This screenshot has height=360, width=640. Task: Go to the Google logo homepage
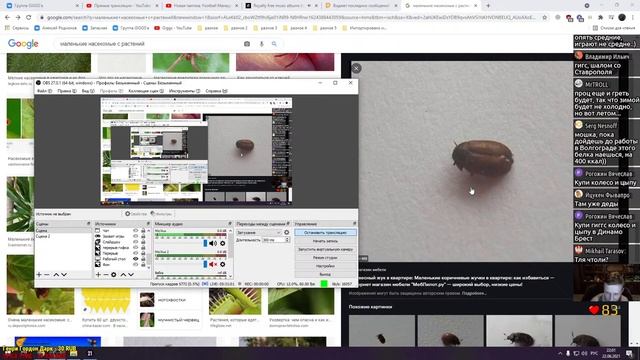click(23, 44)
